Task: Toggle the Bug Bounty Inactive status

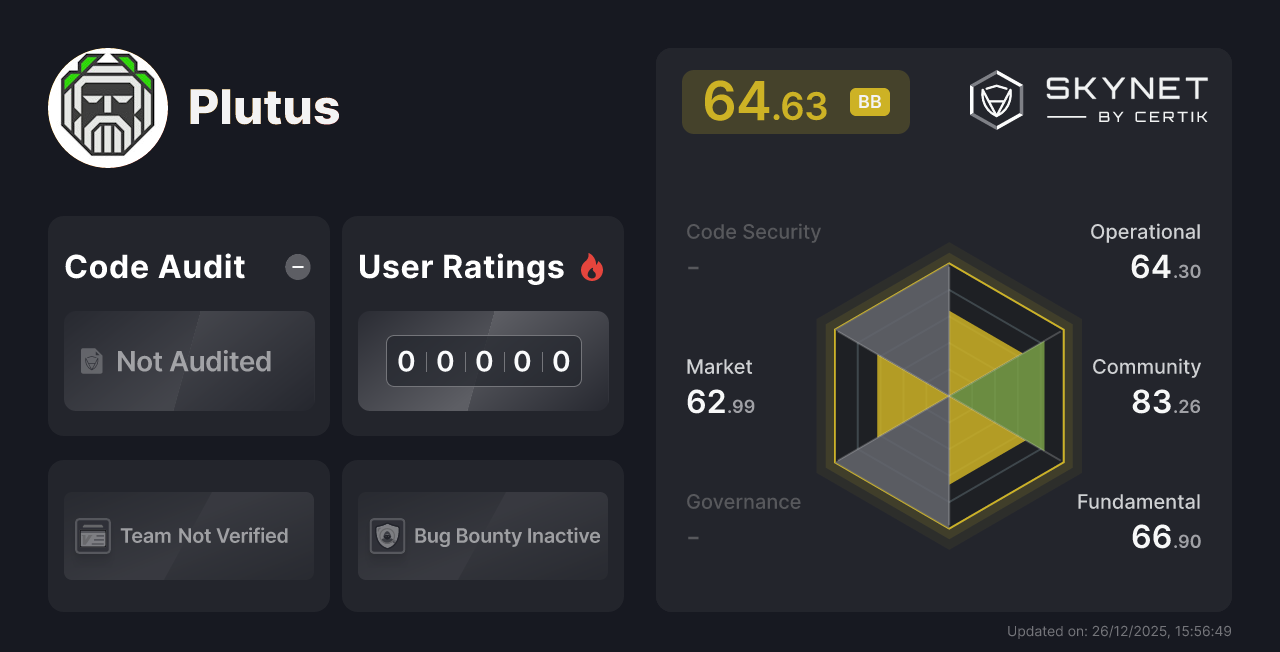Action: point(483,536)
